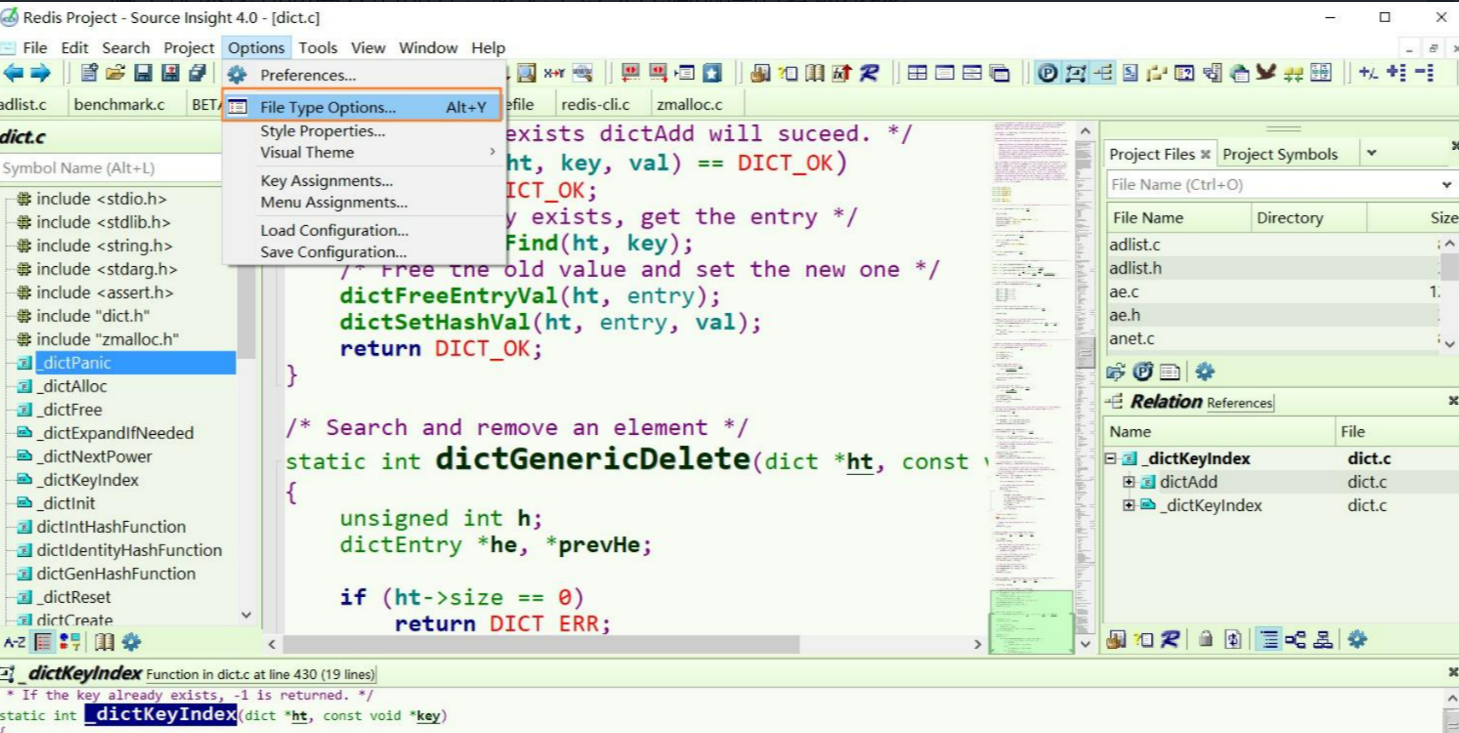Open the File Name search dropdown arrow
The image size is (1459, 733).
(x=1447, y=185)
